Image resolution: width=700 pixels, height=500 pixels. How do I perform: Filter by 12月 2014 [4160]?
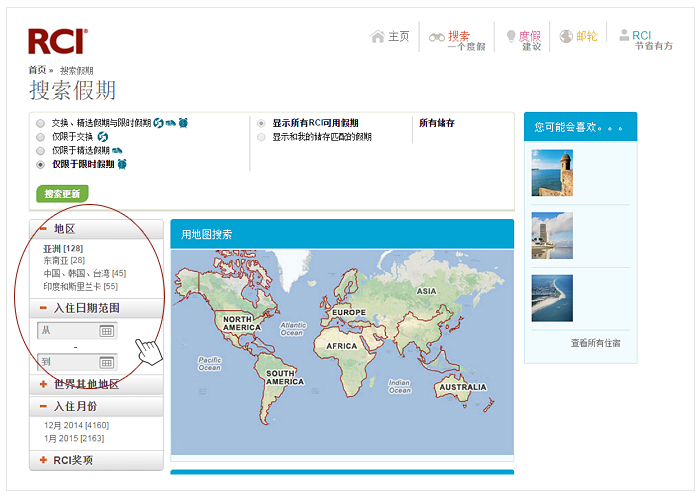click(x=76, y=425)
